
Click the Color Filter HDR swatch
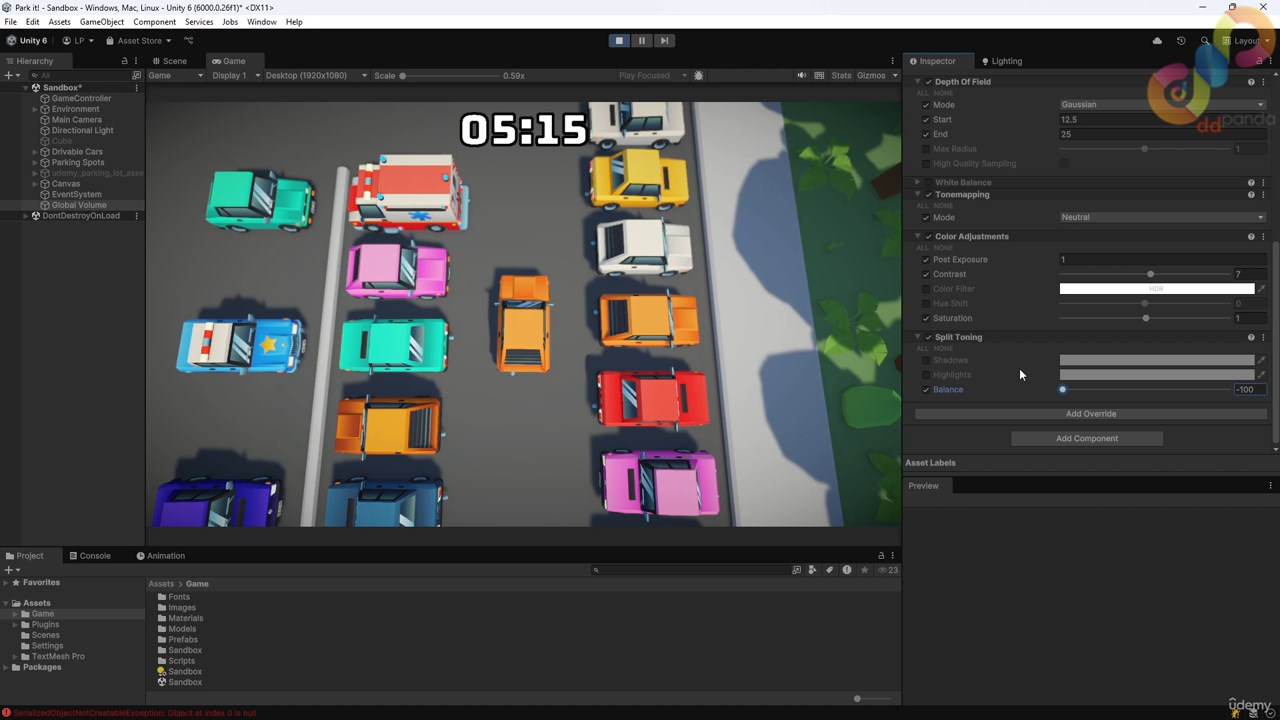(x=1157, y=289)
